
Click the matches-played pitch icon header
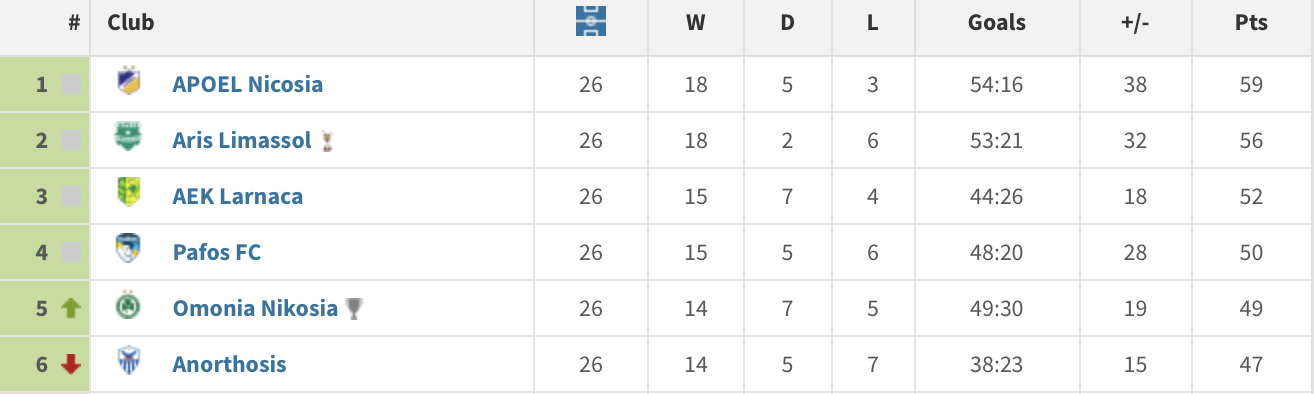[591, 22]
